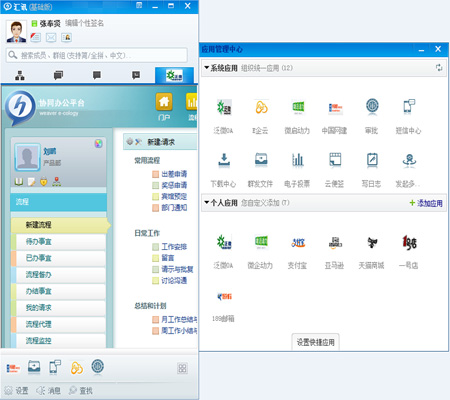
Task: Click the padlock icon on the user card
Action: click(44, 182)
